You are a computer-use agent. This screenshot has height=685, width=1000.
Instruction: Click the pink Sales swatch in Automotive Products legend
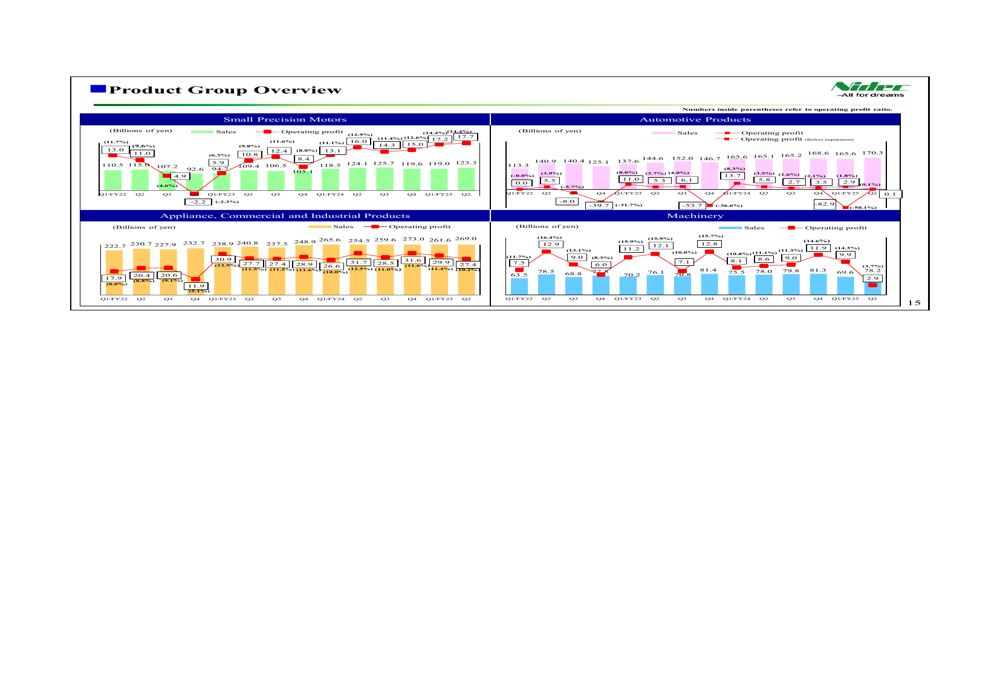[663, 131]
